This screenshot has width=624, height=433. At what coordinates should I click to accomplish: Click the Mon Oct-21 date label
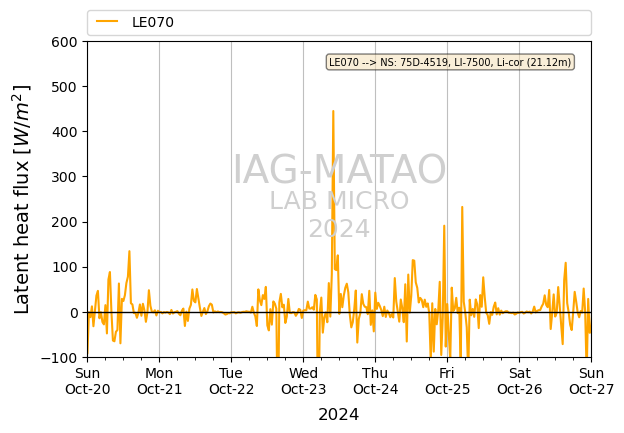pos(159,381)
